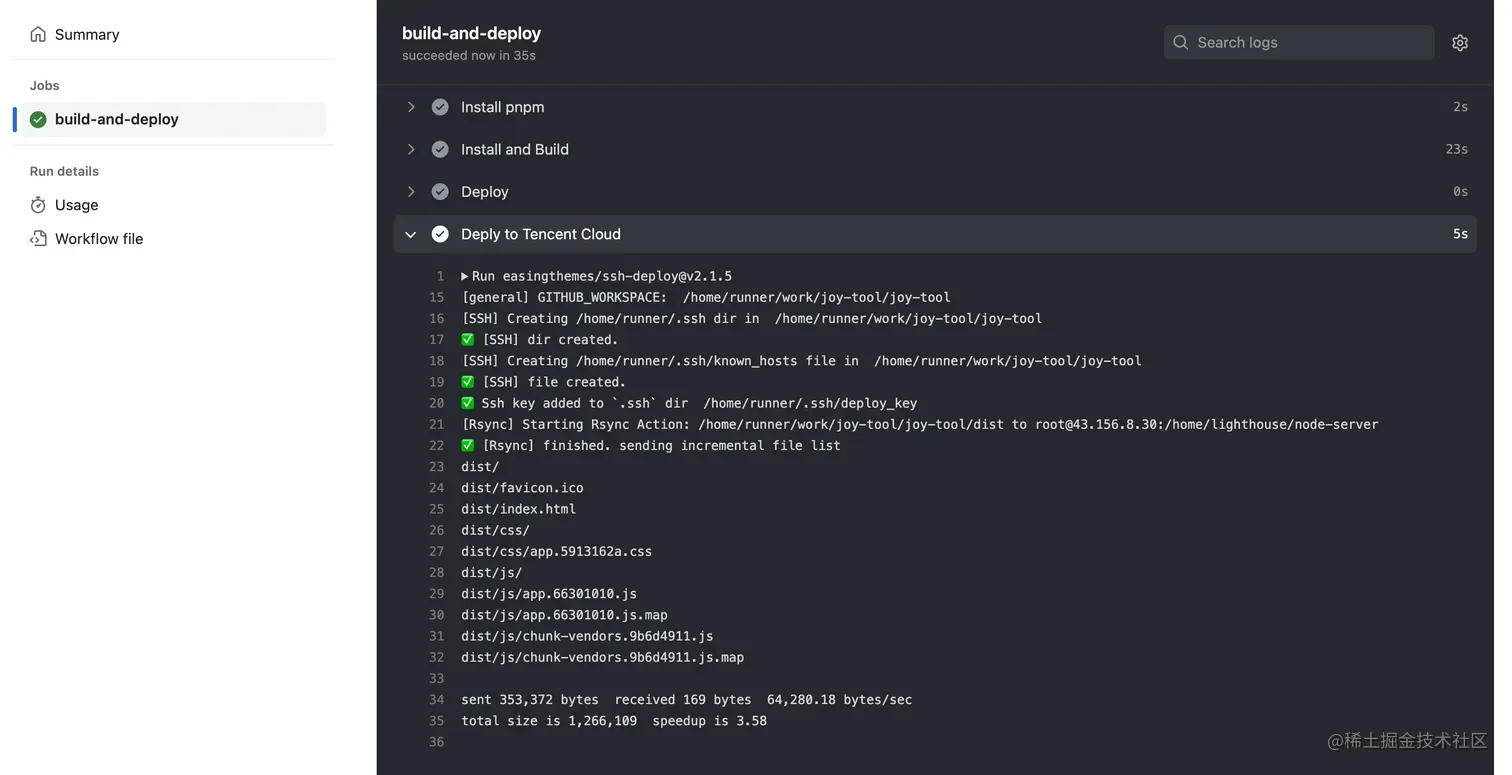Click the search magnifier icon

click(1181, 43)
